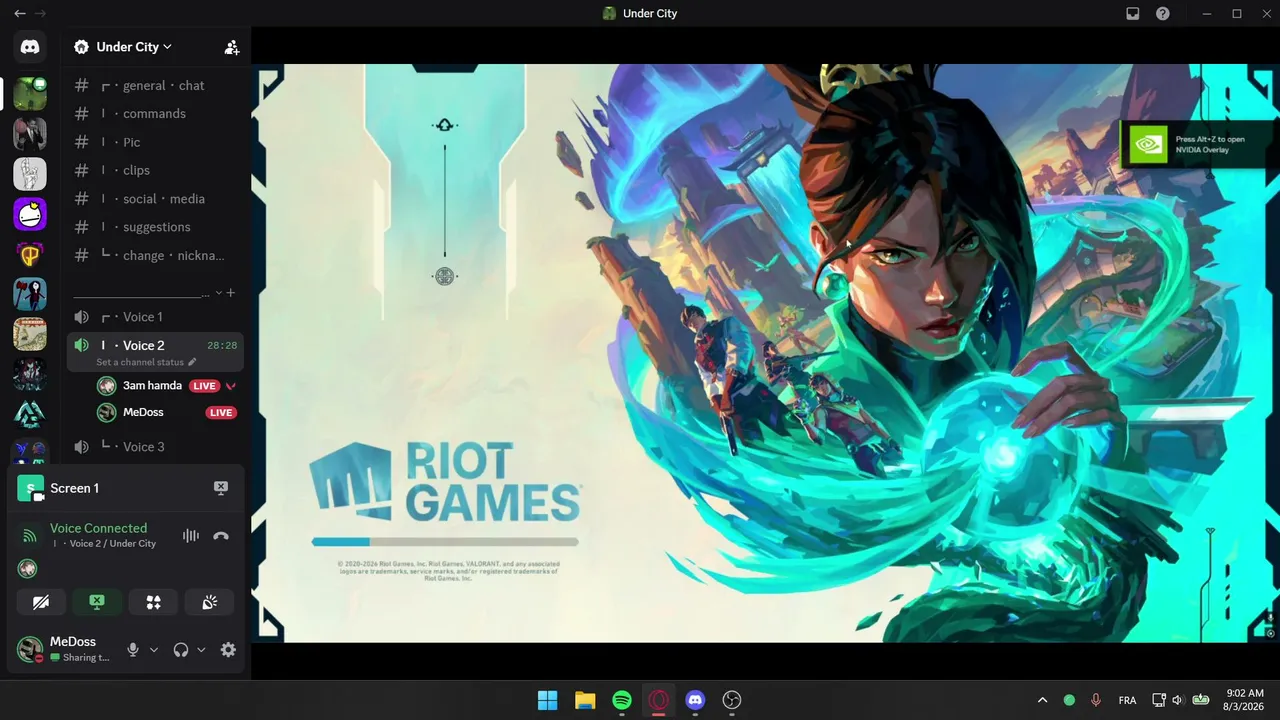This screenshot has height=720, width=1280.
Task: Click the Riot Games loading progress bar
Action: pos(445,542)
